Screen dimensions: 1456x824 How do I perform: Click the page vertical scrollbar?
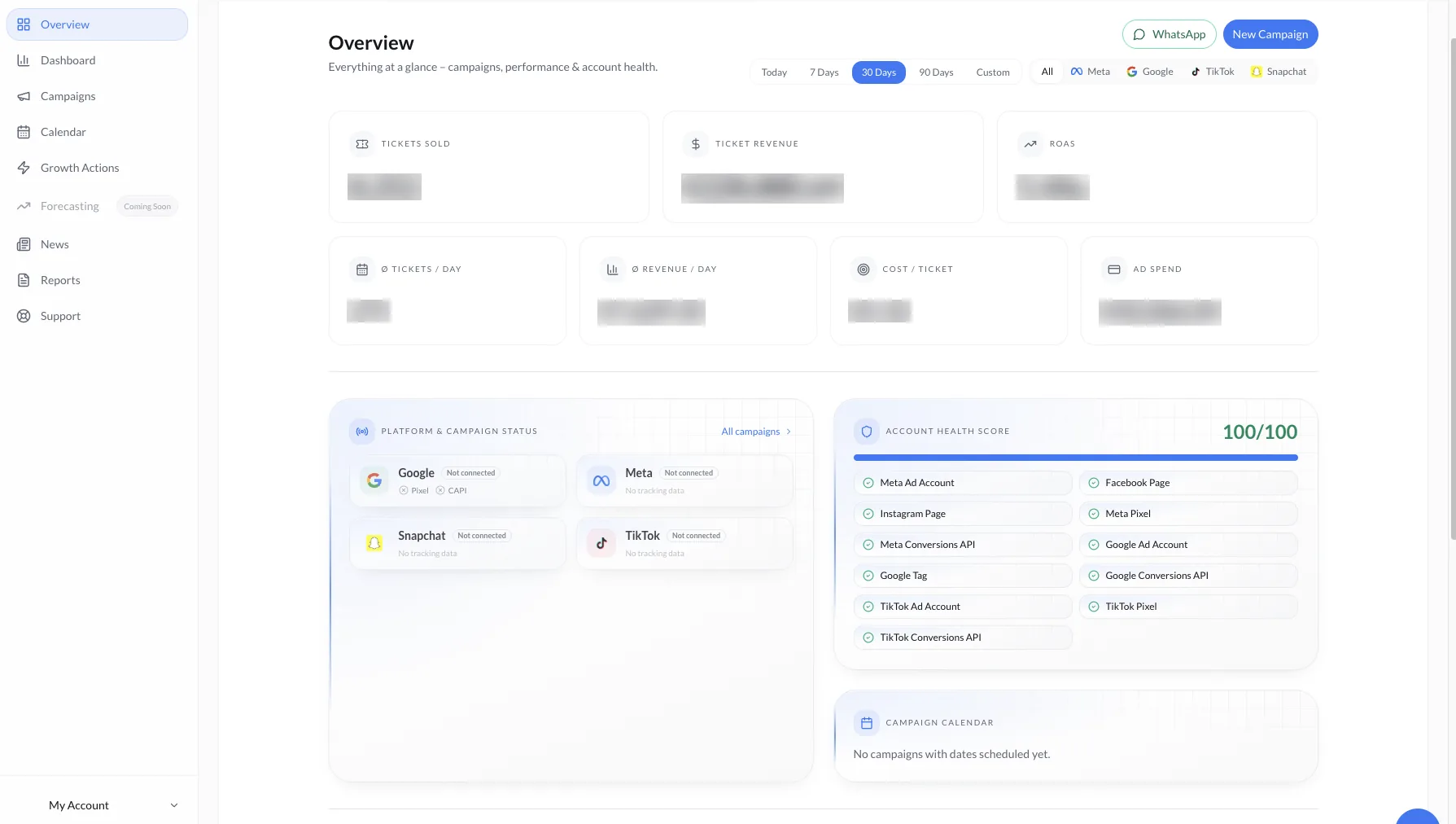pyautogui.click(x=1453, y=289)
